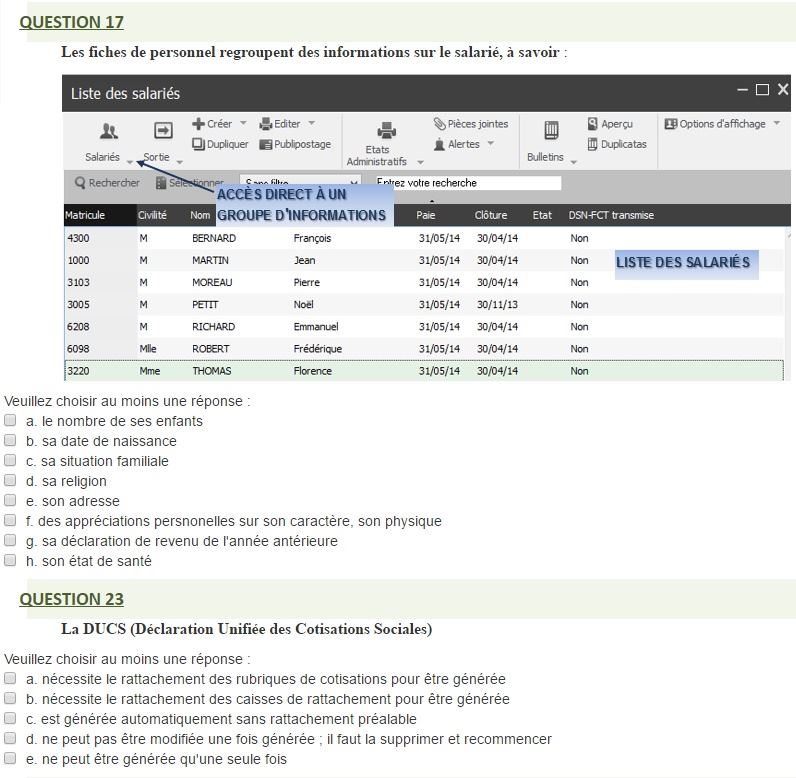Viewport: 796px width, 778px height.
Task: Open Options d'affichage dropdown arrow
Action: (777, 123)
